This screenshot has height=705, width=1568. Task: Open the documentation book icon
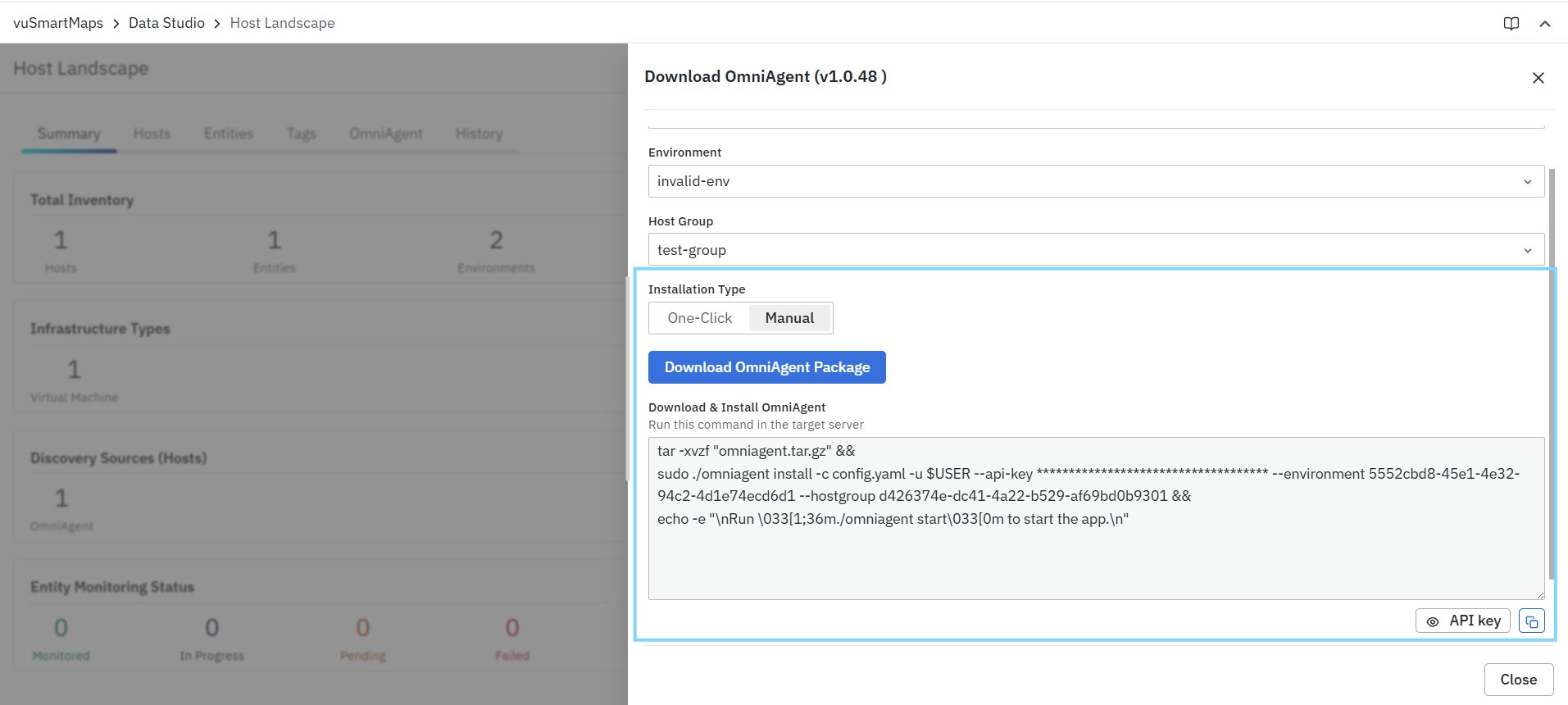(1511, 23)
